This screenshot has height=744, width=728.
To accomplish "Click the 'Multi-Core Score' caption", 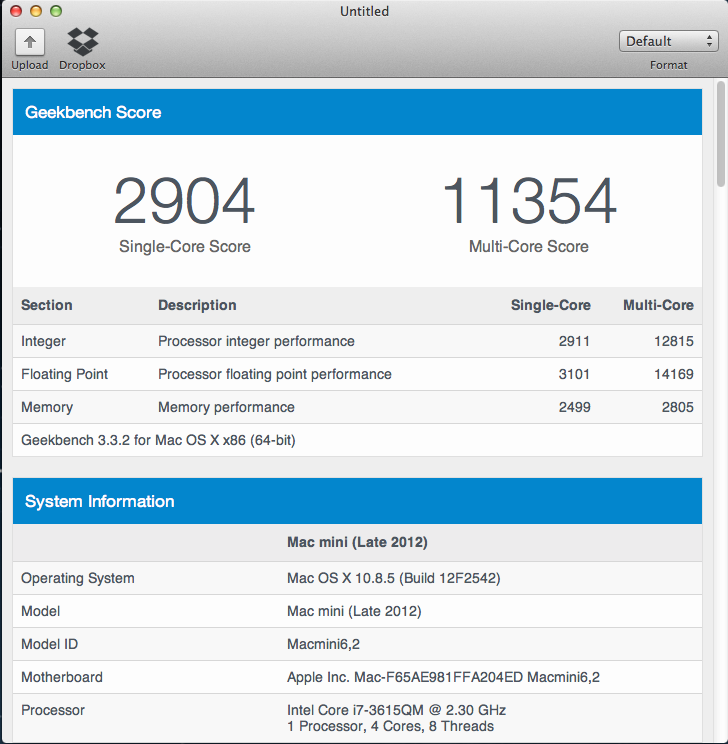I will 529,247.
